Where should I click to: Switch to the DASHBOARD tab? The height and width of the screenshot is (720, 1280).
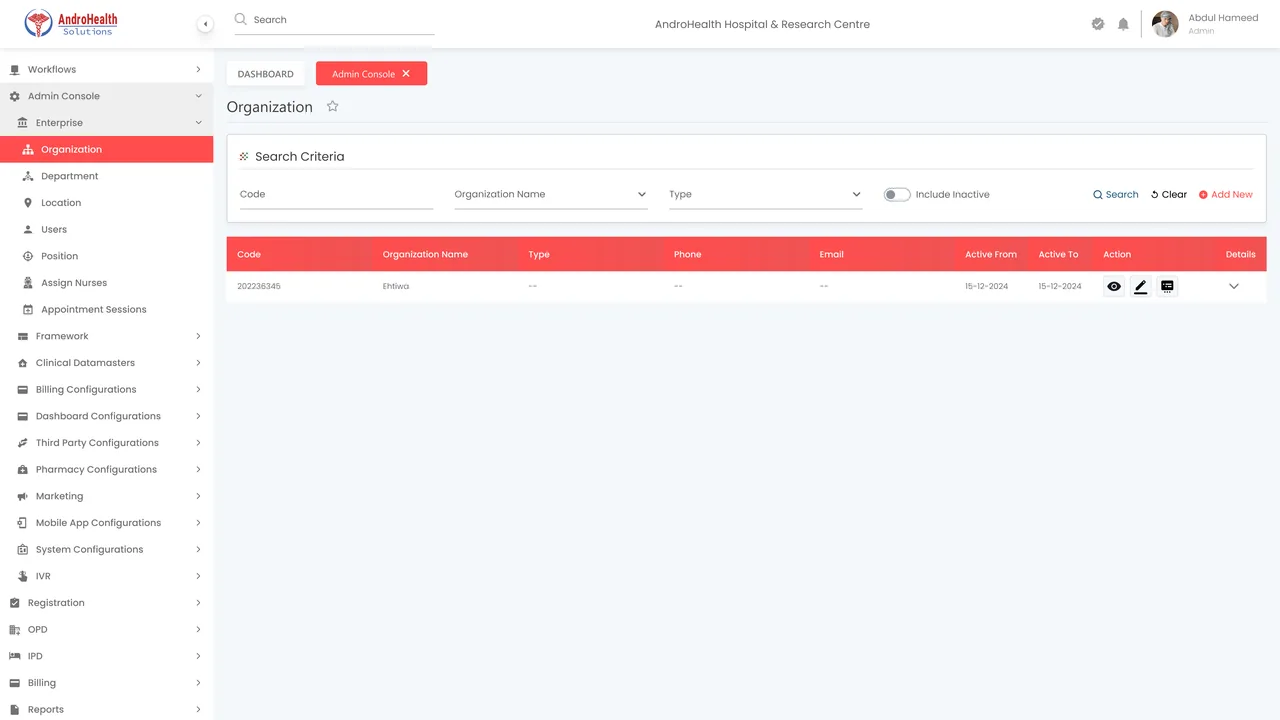(266, 74)
